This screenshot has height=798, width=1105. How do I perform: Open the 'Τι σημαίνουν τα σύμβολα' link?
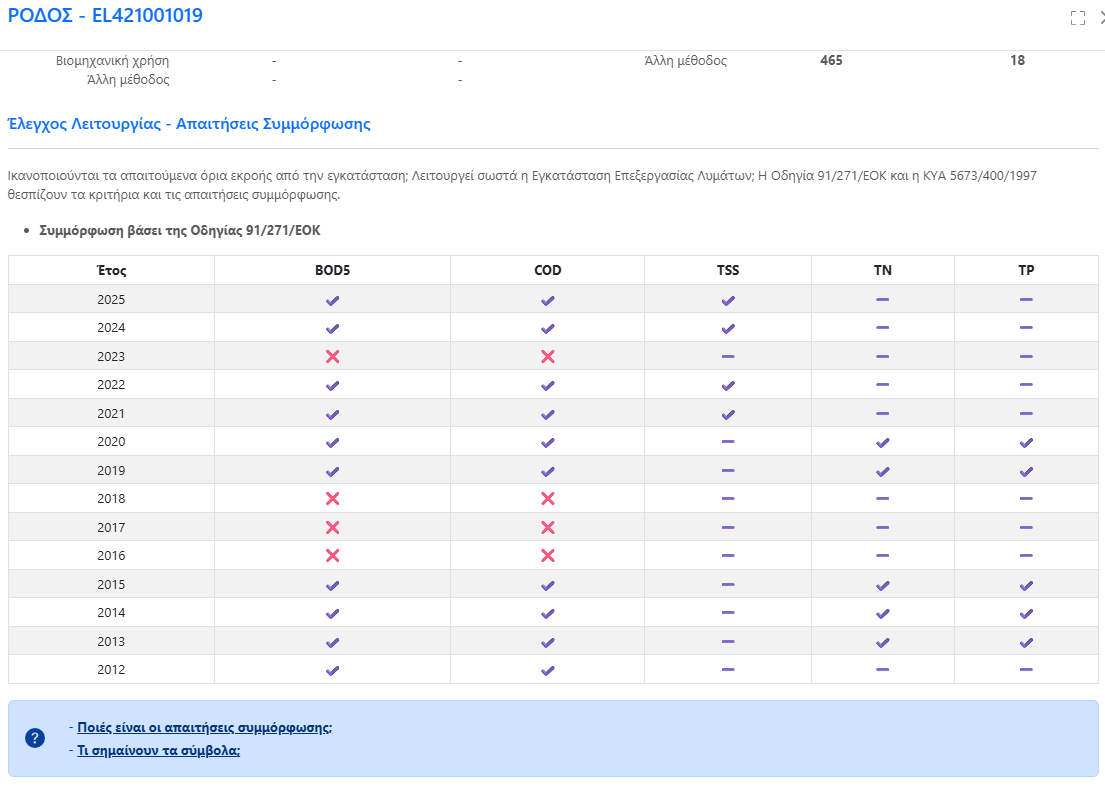[x=159, y=751]
